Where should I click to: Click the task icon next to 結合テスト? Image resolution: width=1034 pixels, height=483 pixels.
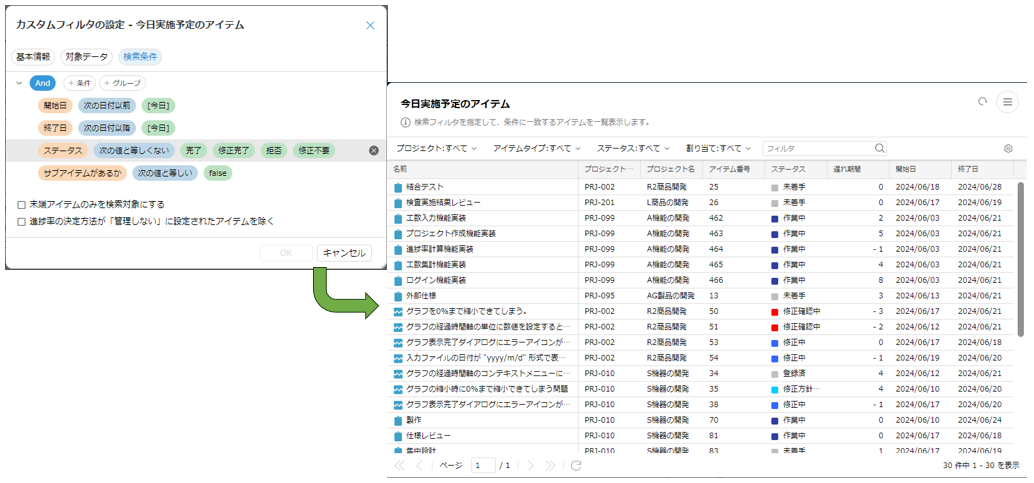pos(397,187)
